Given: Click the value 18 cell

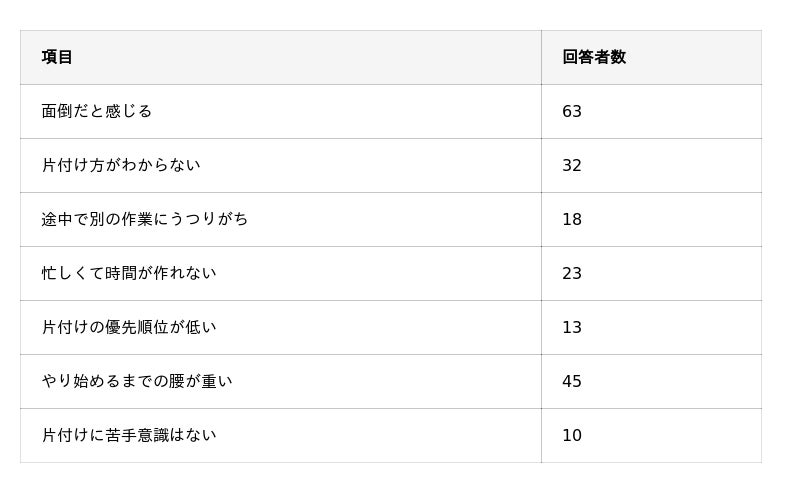Looking at the screenshot, I should tap(572, 219).
